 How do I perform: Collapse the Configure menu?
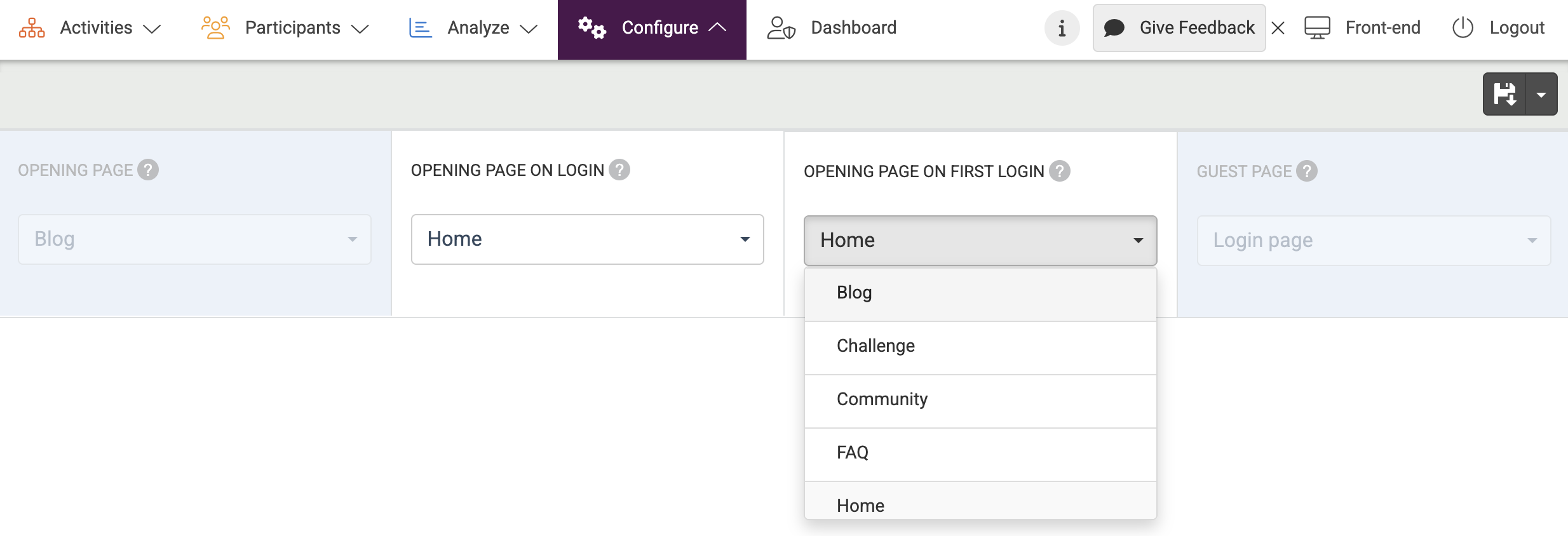[x=652, y=28]
